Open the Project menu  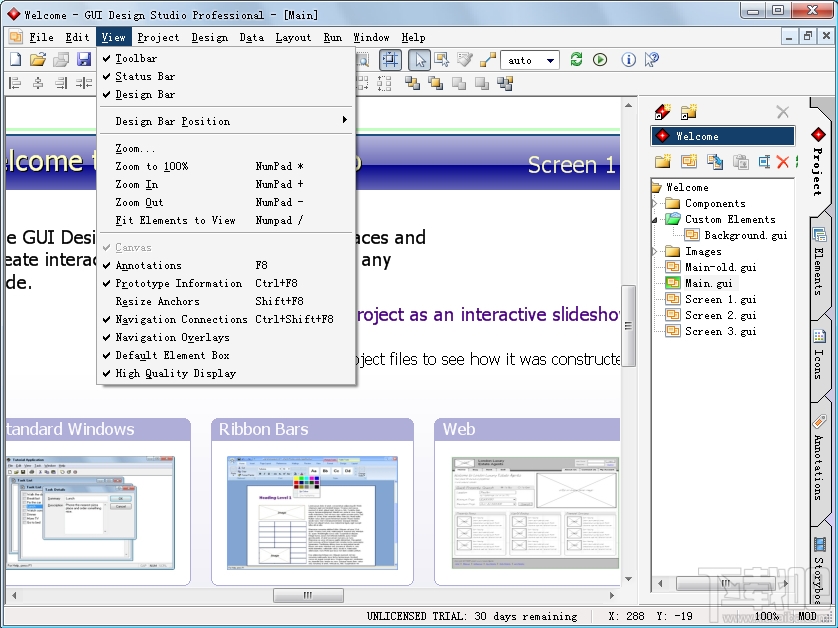[x=158, y=37]
